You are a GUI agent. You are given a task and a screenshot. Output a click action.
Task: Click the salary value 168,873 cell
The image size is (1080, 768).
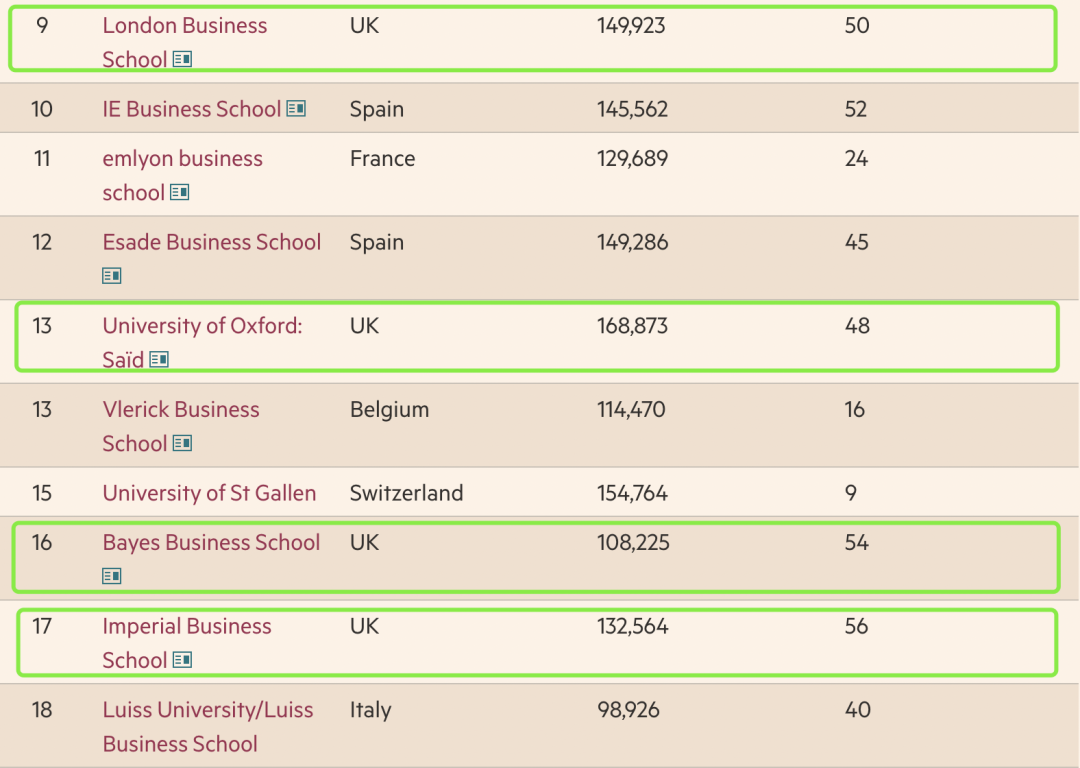coord(632,326)
